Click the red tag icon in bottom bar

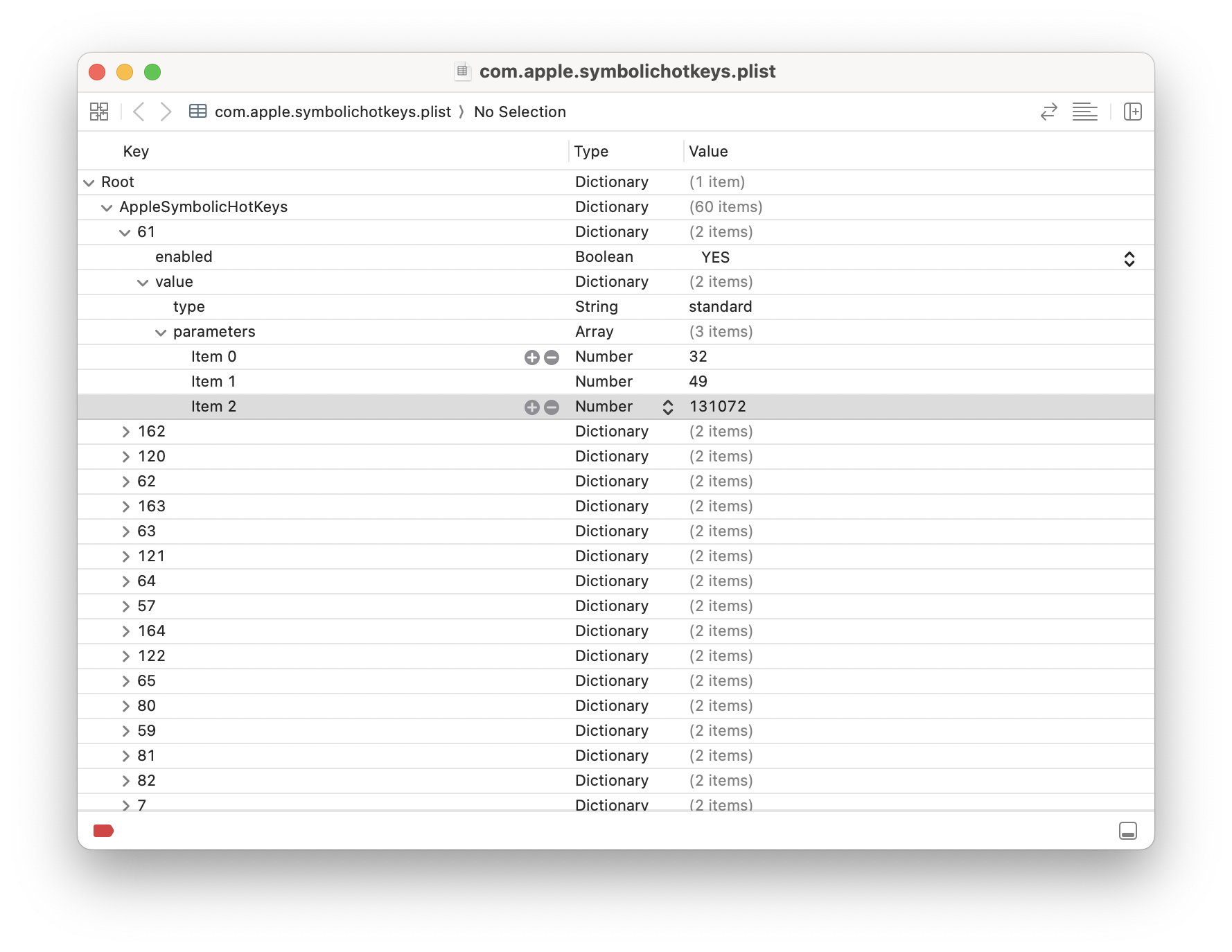tap(103, 831)
